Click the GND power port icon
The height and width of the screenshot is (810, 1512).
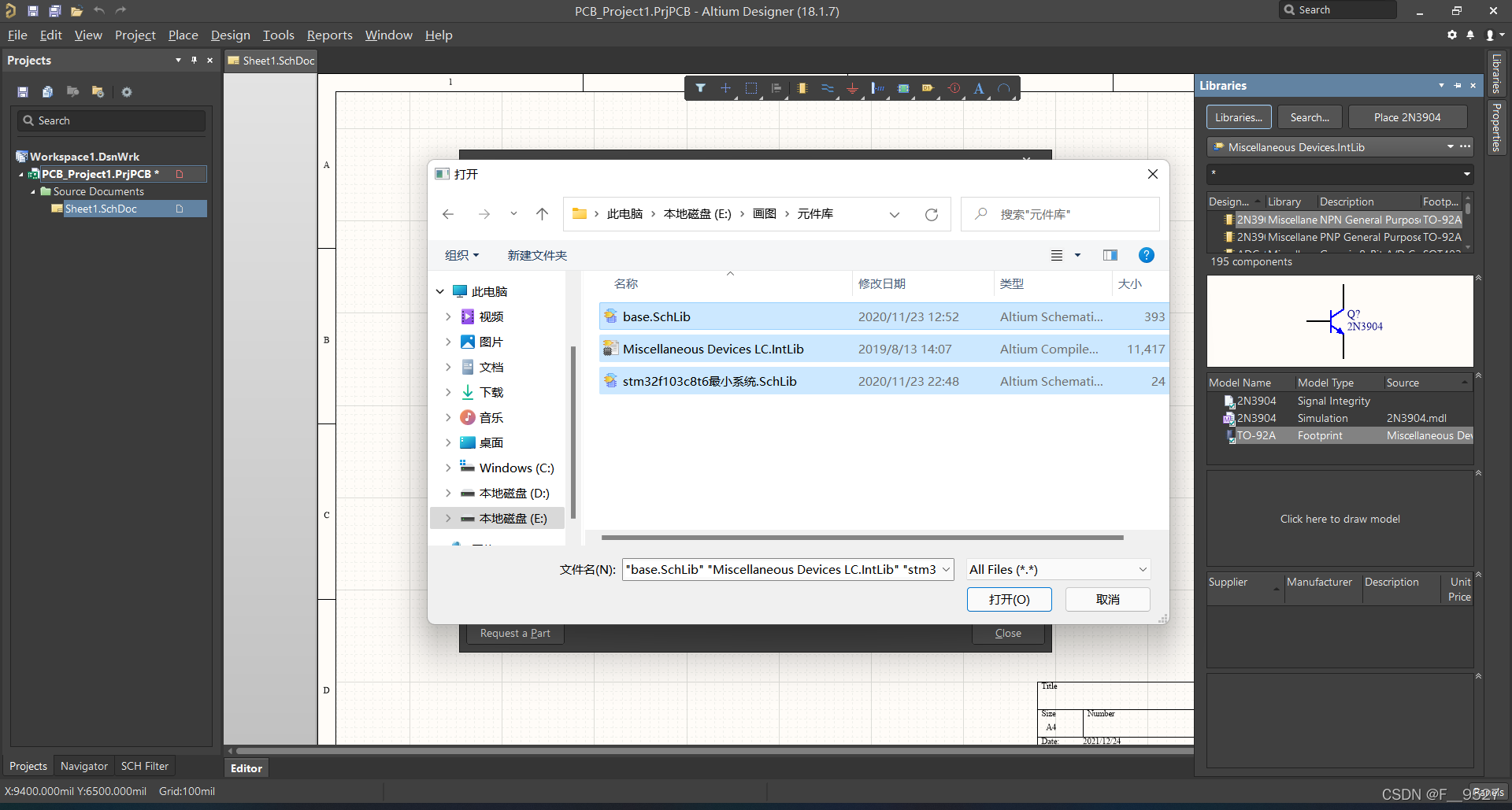pyautogui.click(x=852, y=88)
